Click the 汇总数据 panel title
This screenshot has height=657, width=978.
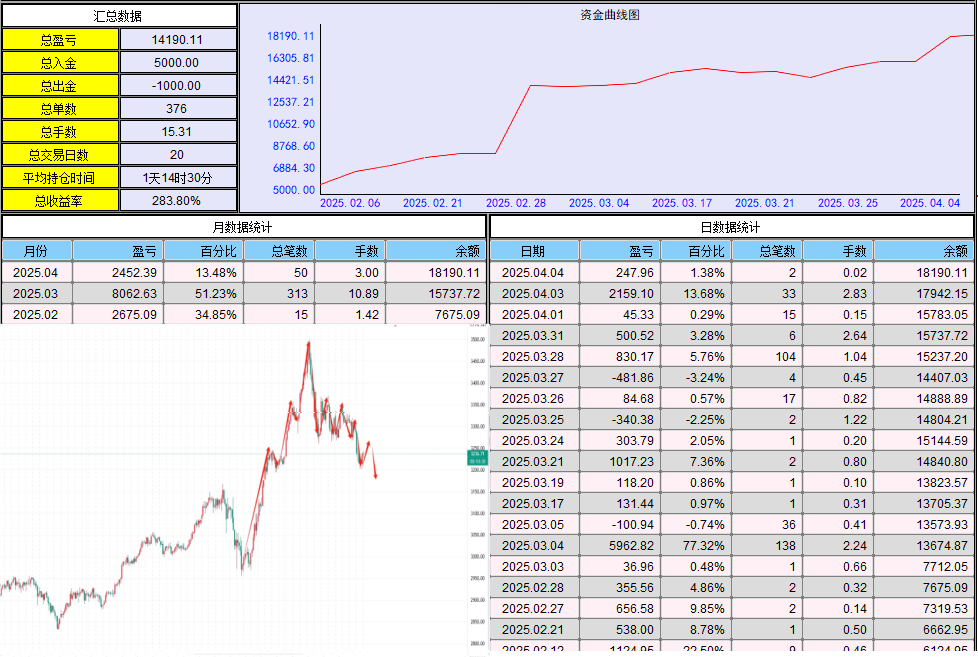click(x=119, y=16)
